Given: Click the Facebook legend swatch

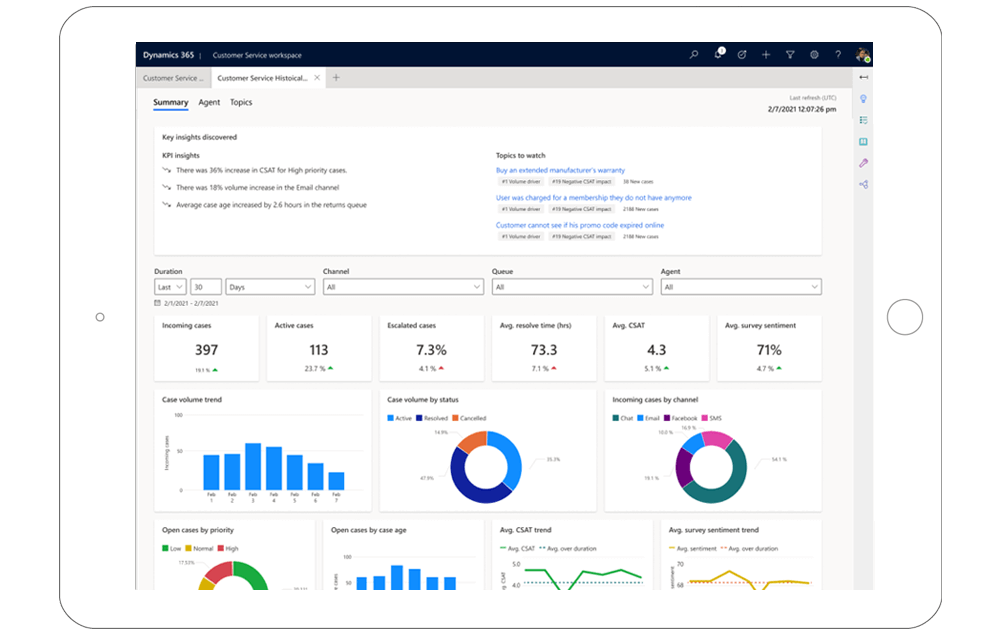Looking at the screenshot, I should 666,418.
